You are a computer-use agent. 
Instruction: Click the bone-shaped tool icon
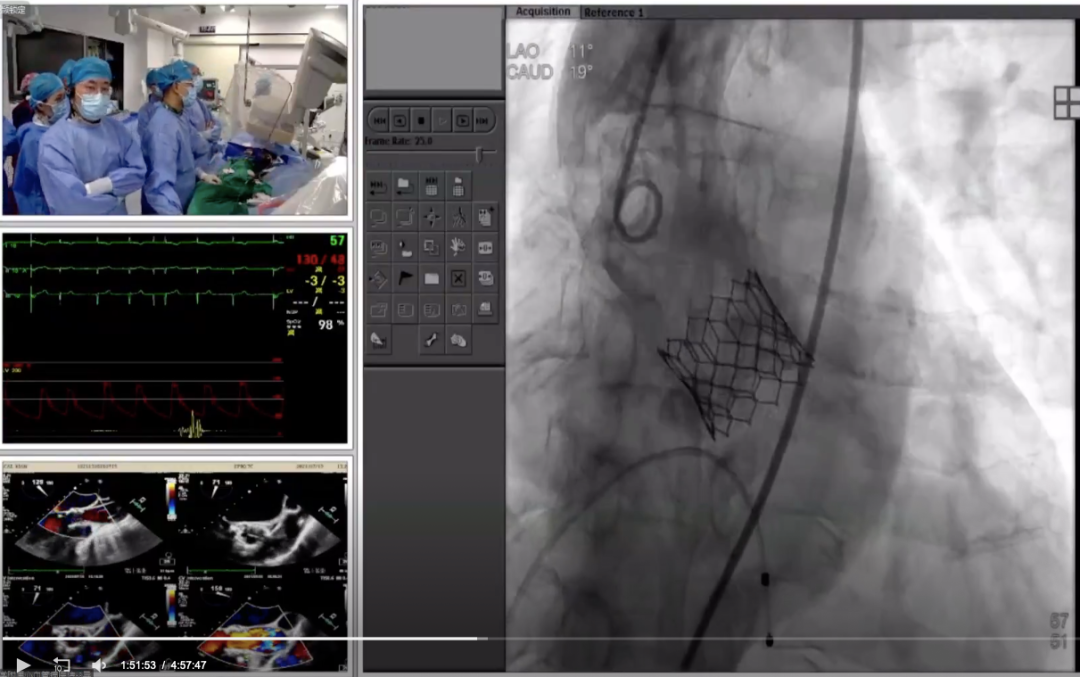tap(431, 340)
